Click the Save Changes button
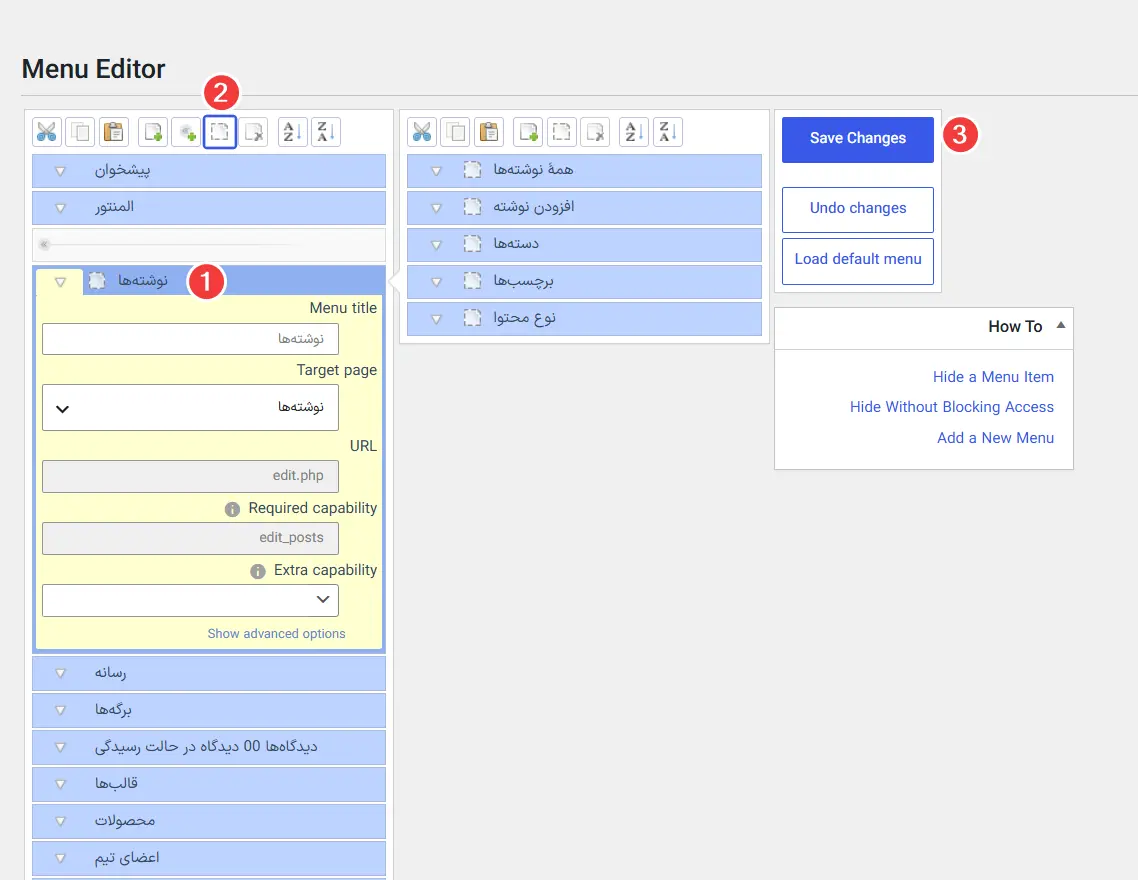The image size is (1138, 880). point(858,139)
